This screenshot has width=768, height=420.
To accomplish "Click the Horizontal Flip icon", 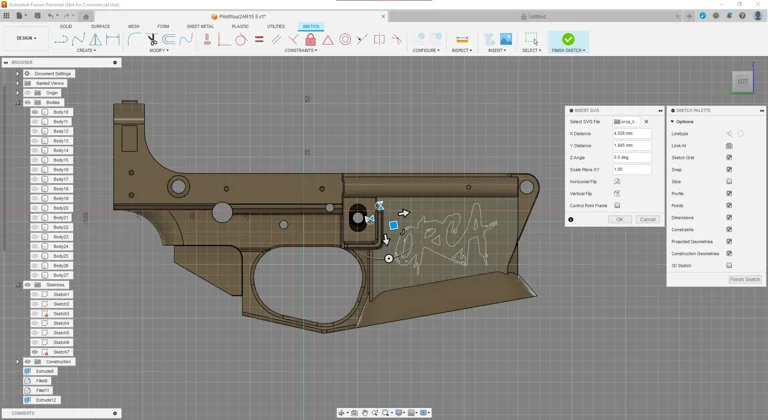I will (x=617, y=181).
